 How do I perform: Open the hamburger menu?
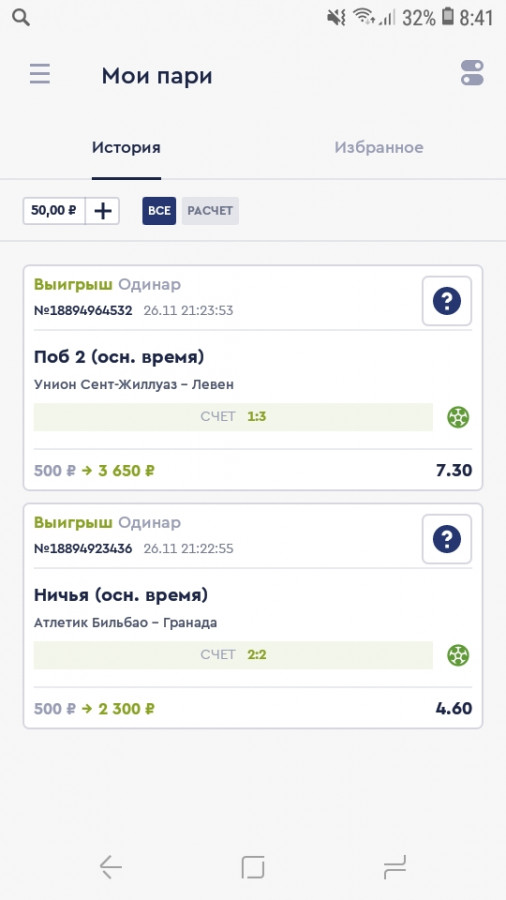[40, 74]
